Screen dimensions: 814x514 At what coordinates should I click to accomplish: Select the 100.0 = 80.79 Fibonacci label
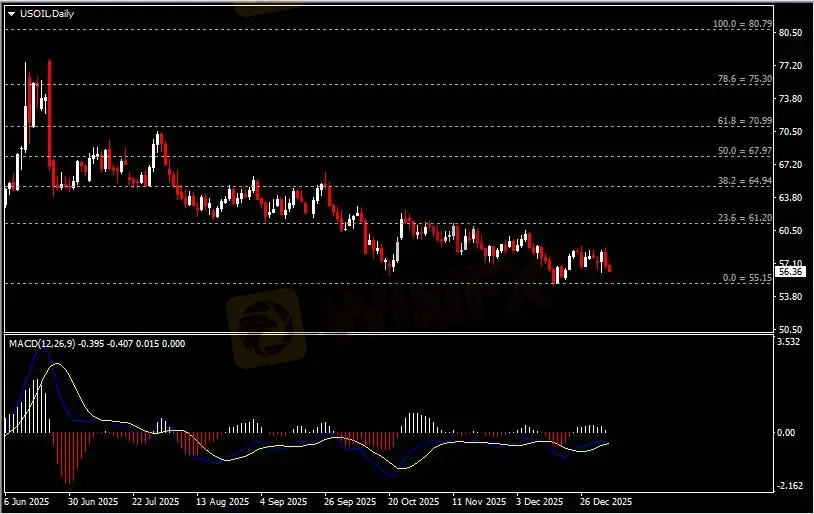click(x=742, y=24)
